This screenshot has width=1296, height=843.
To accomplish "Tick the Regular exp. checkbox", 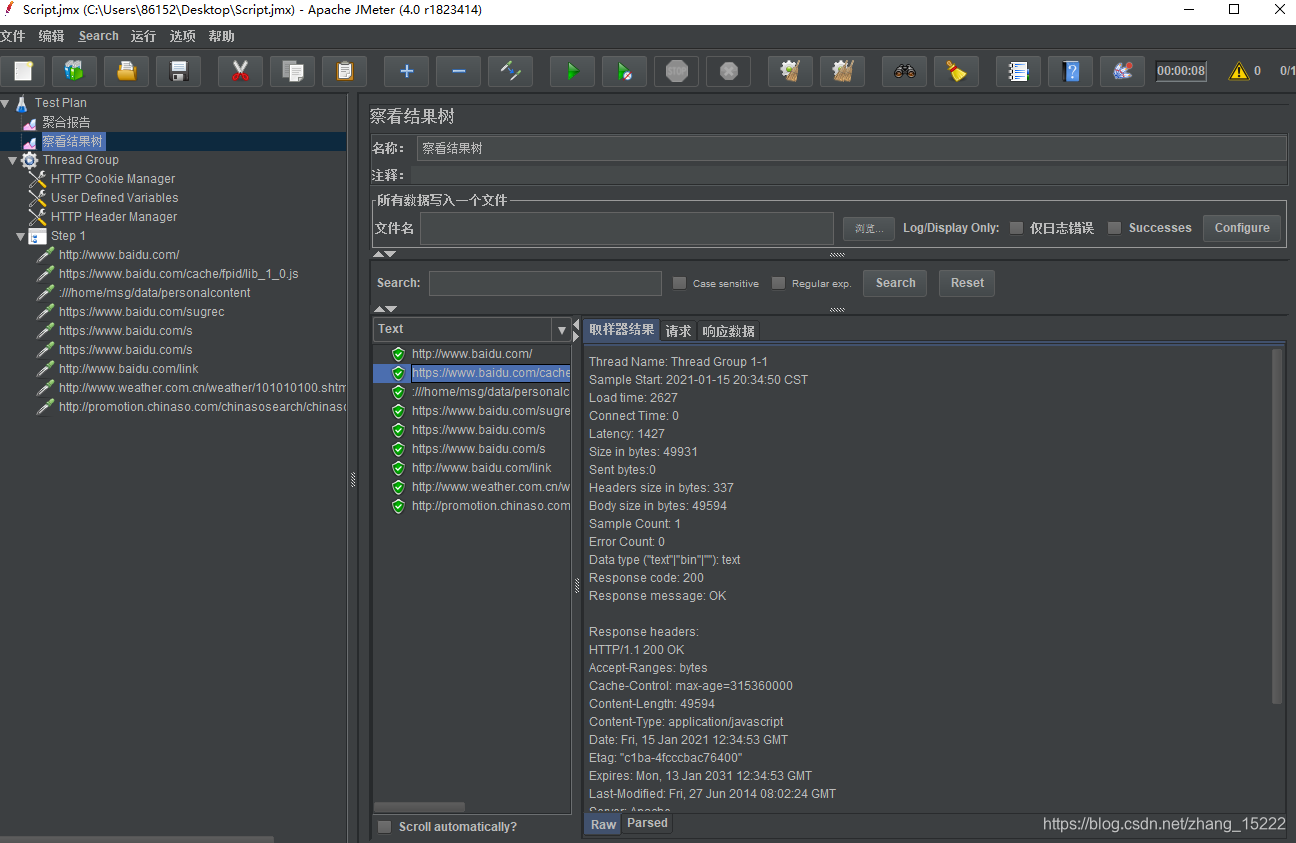I will pos(778,283).
